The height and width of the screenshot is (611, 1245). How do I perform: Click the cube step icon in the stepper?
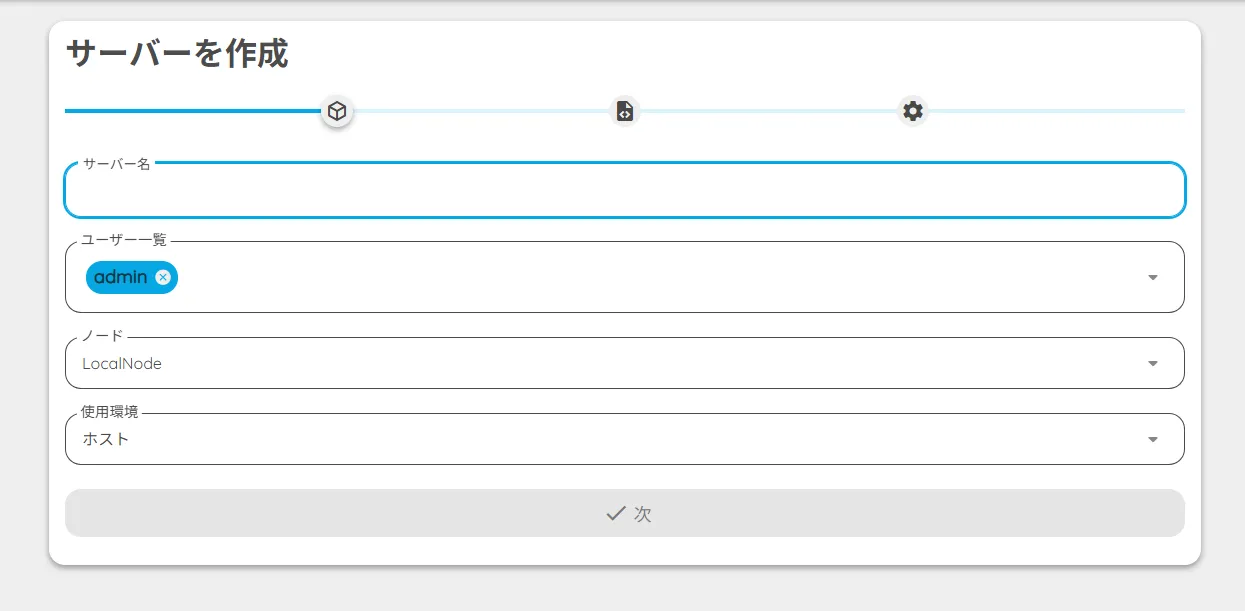(337, 111)
